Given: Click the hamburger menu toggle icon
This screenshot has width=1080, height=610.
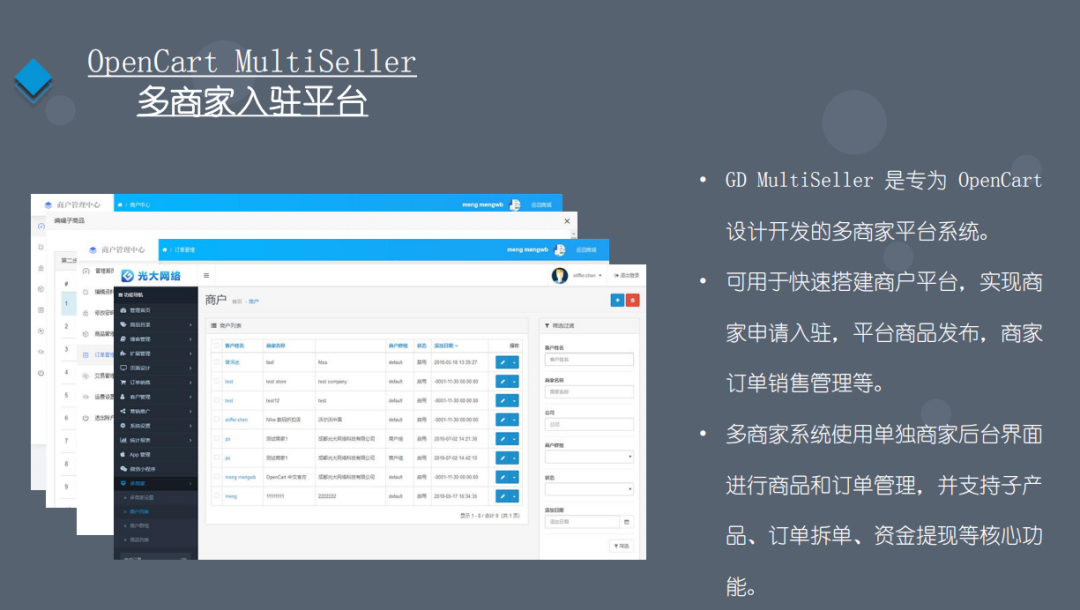Looking at the screenshot, I should pos(206,275).
